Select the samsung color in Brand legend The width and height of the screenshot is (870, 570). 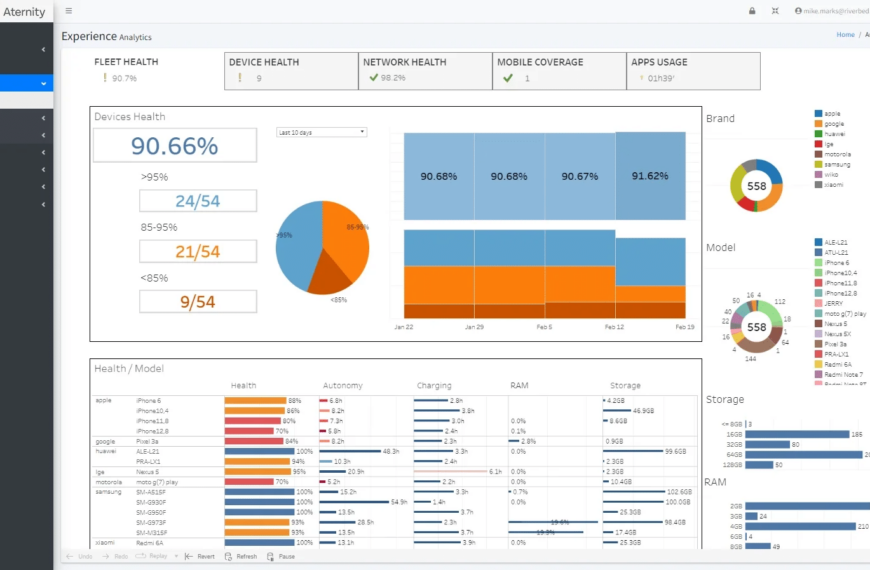pos(819,164)
